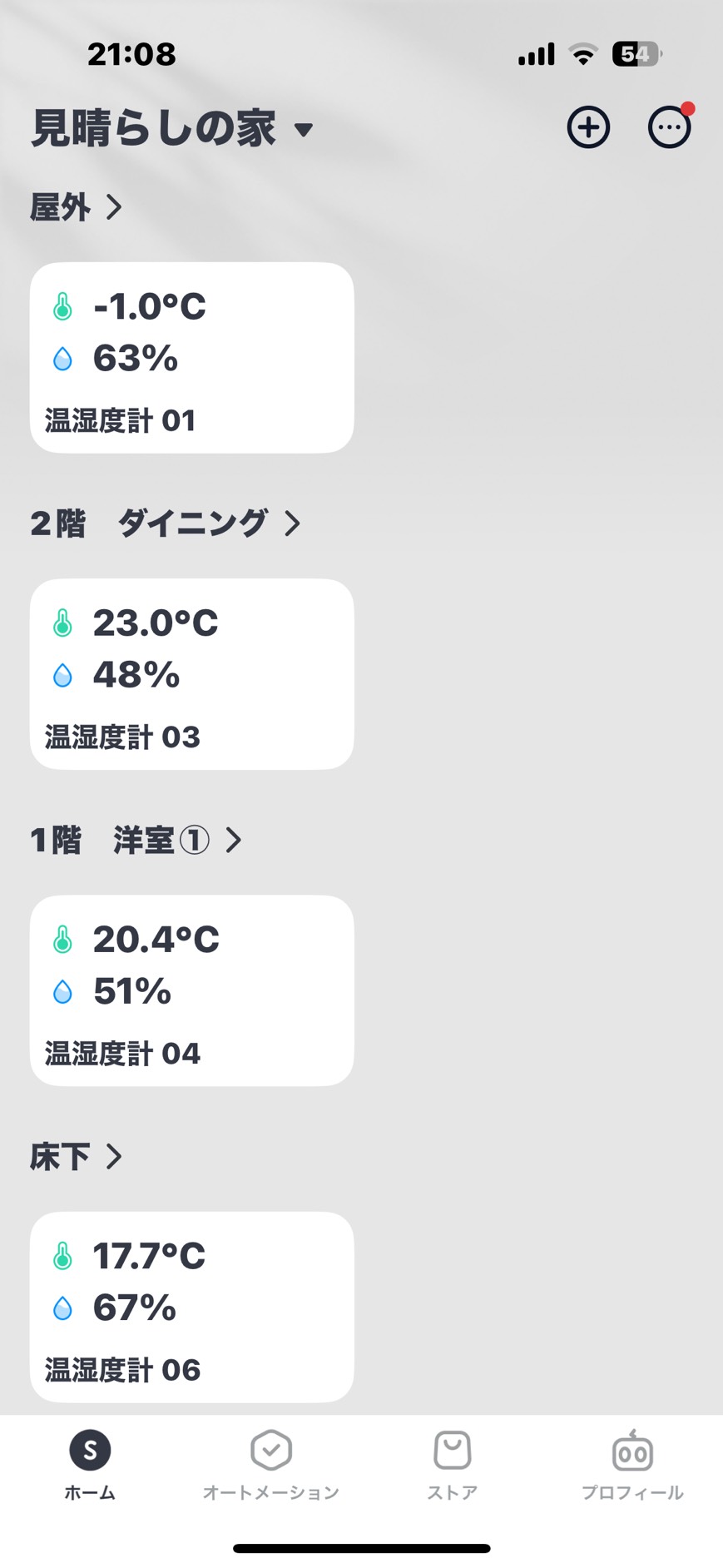Screen dimensions: 723x1568
Task: Expand the 1階 洋室① room section
Action: [136, 841]
